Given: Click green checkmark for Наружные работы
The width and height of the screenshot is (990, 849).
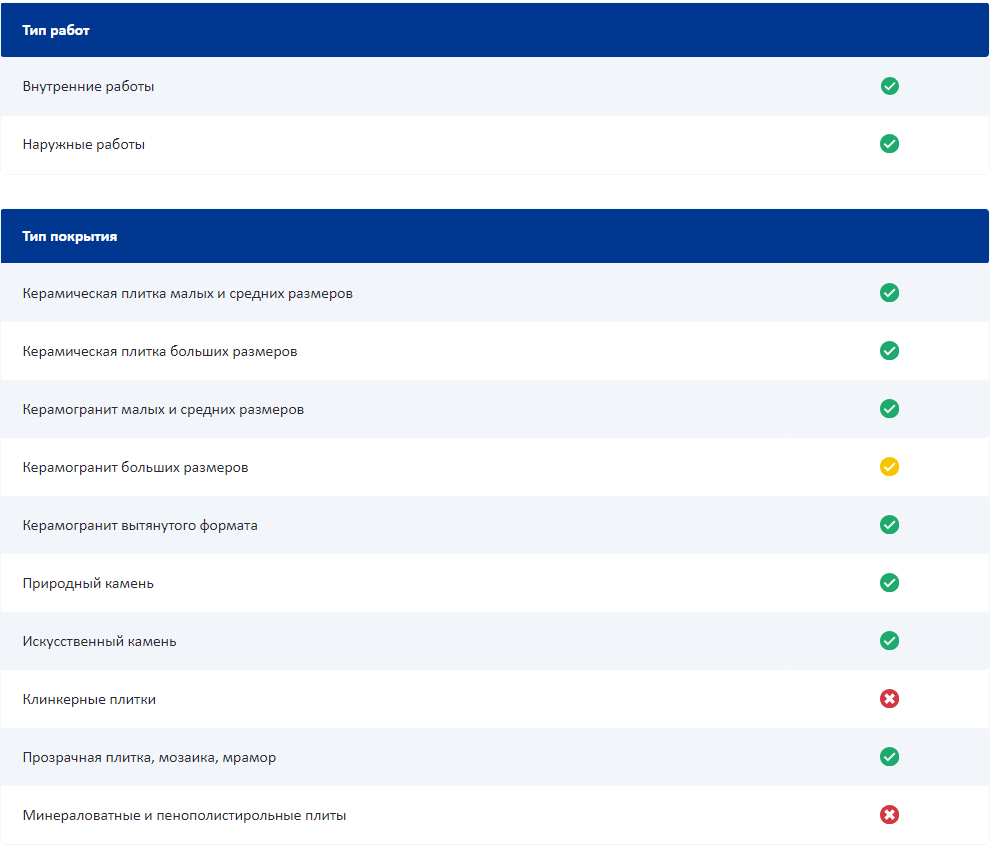Looking at the screenshot, I should coord(889,144).
